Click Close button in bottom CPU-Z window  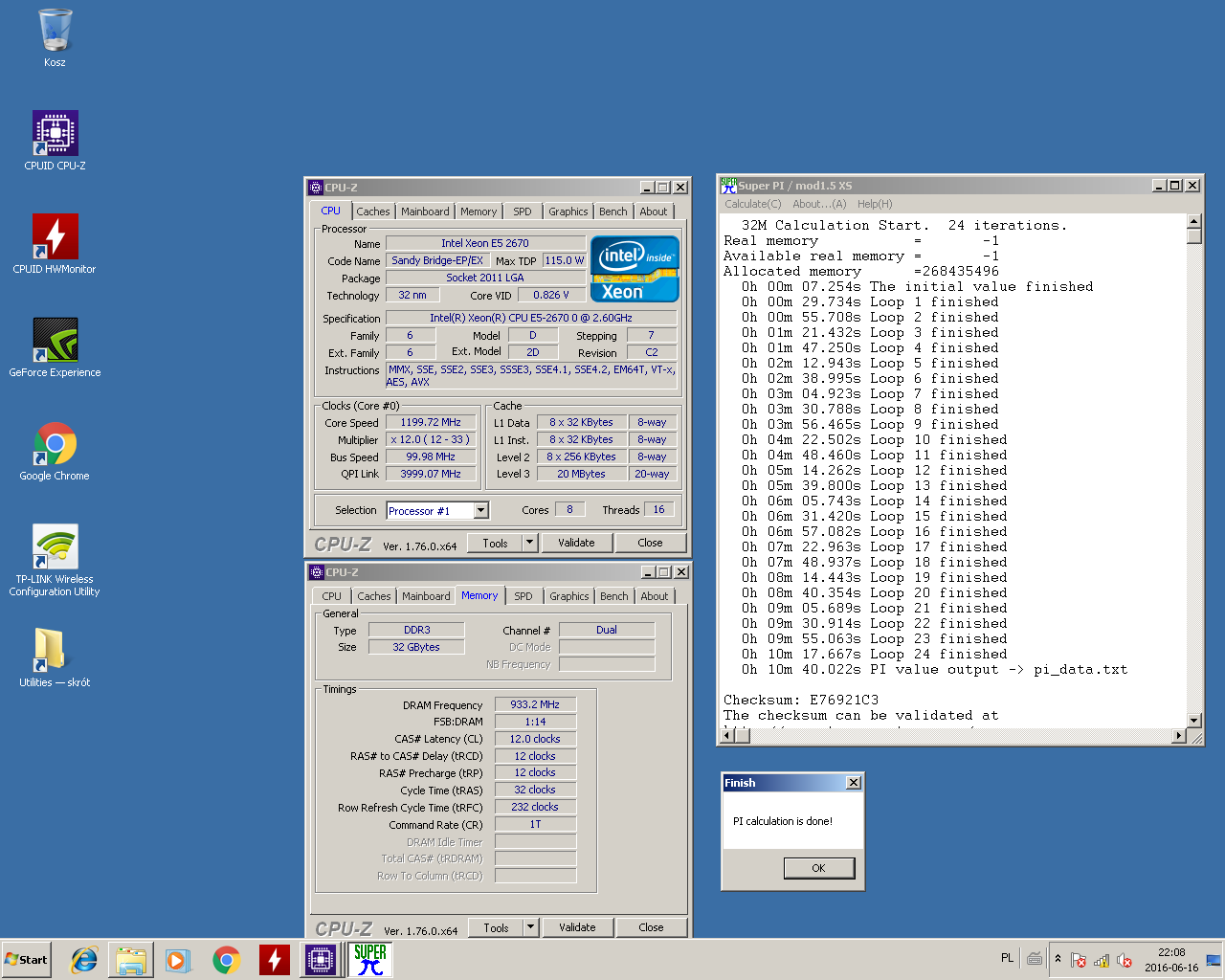(x=651, y=927)
